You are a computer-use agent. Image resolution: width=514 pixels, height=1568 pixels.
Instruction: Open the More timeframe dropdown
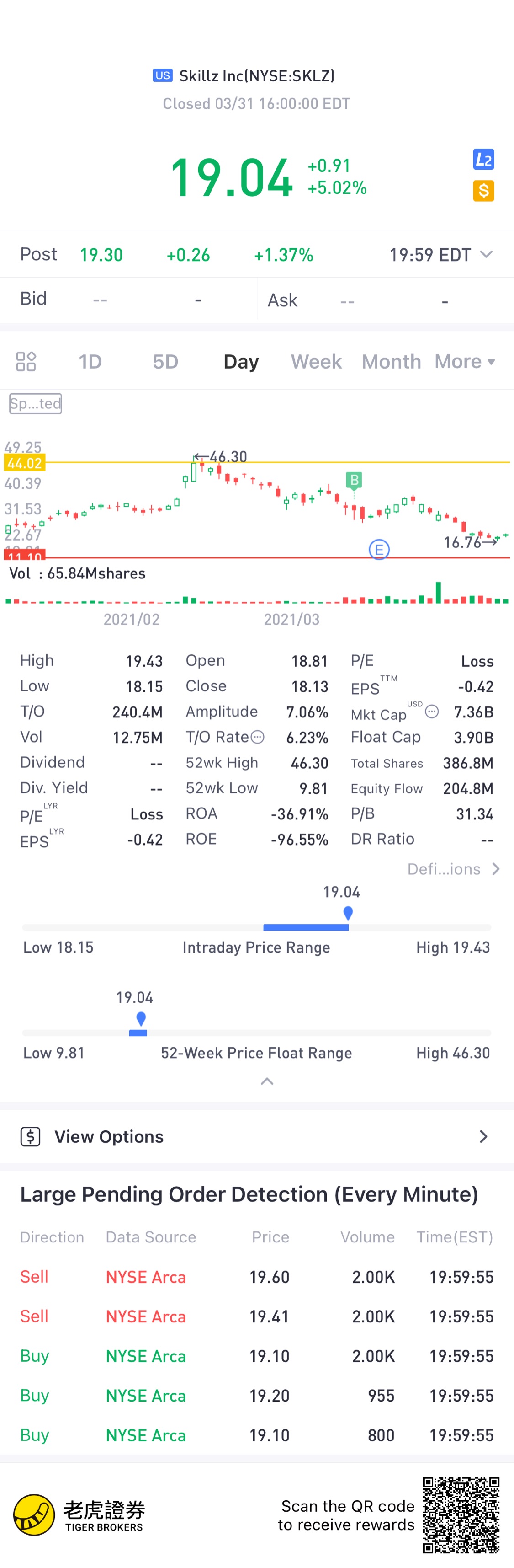coord(465,362)
